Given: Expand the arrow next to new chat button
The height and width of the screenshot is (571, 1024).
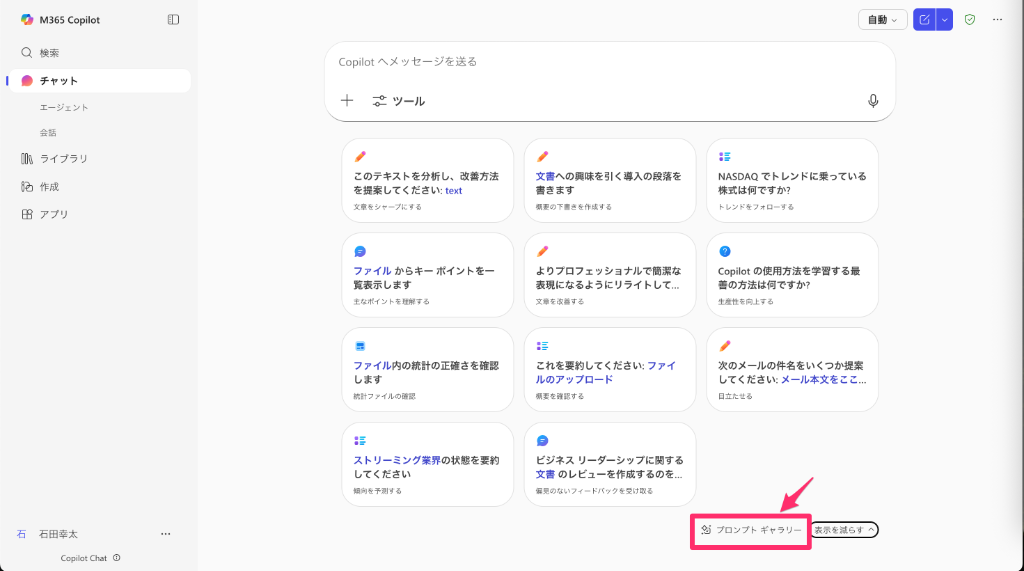Looking at the screenshot, I should point(944,19).
